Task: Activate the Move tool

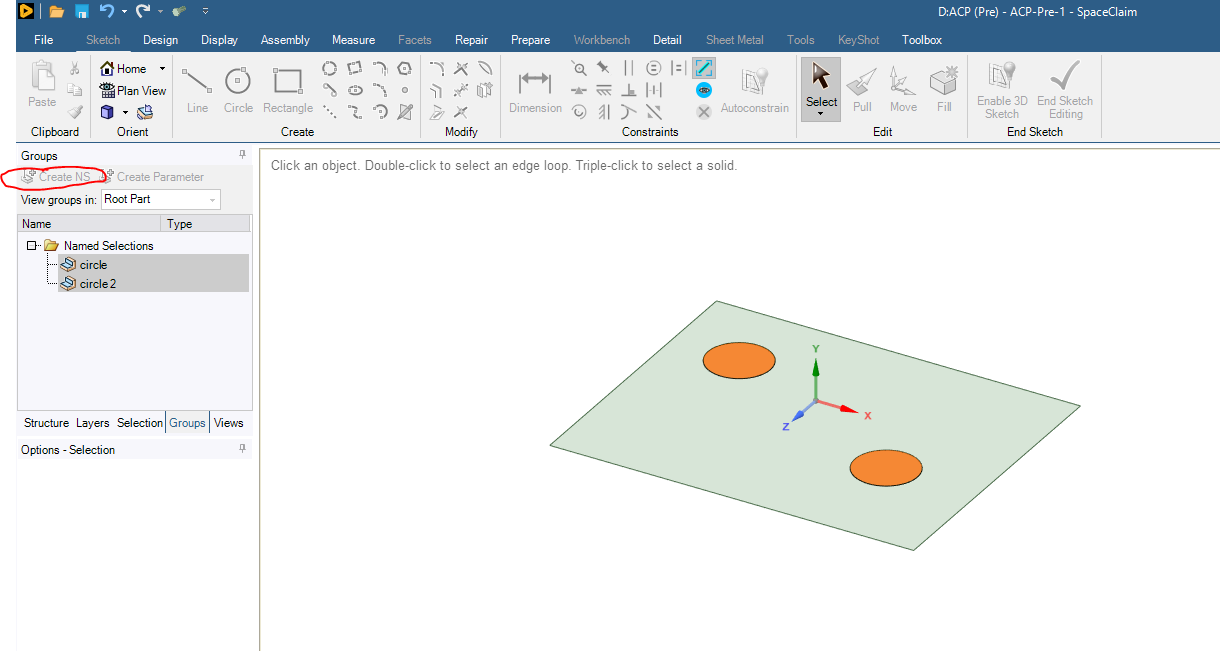Action: coord(903,90)
